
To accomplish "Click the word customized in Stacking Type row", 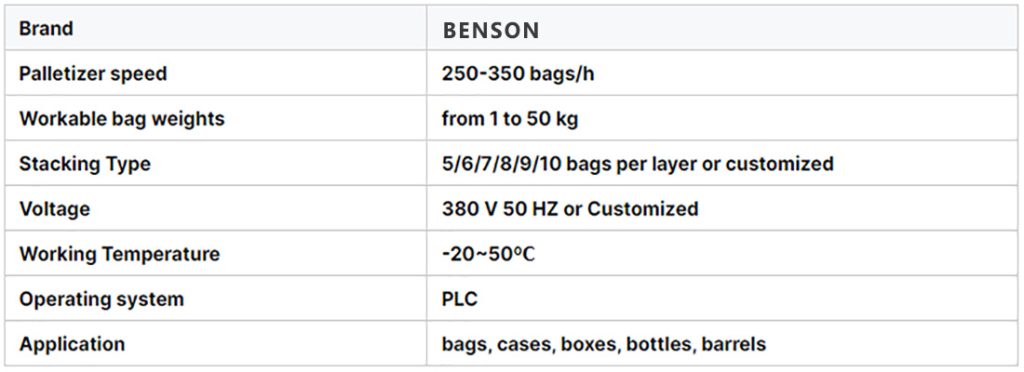I will 780,164.
